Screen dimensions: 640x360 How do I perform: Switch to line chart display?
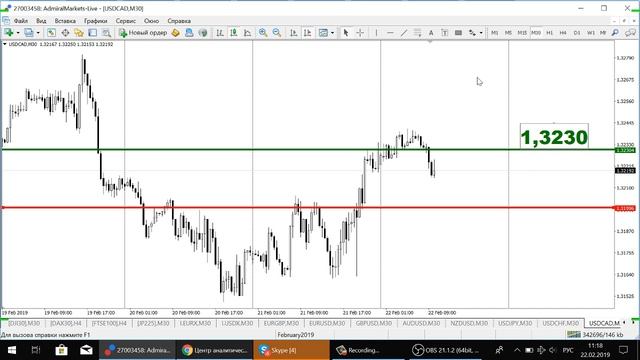pos(247,33)
